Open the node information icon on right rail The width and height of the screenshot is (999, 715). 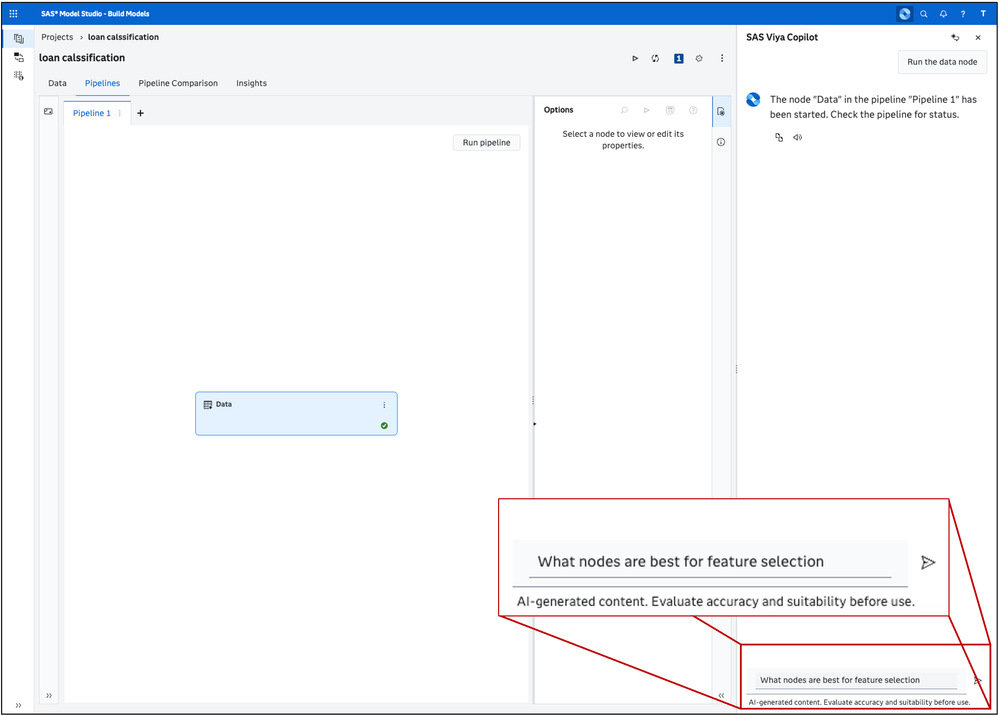point(721,142)
